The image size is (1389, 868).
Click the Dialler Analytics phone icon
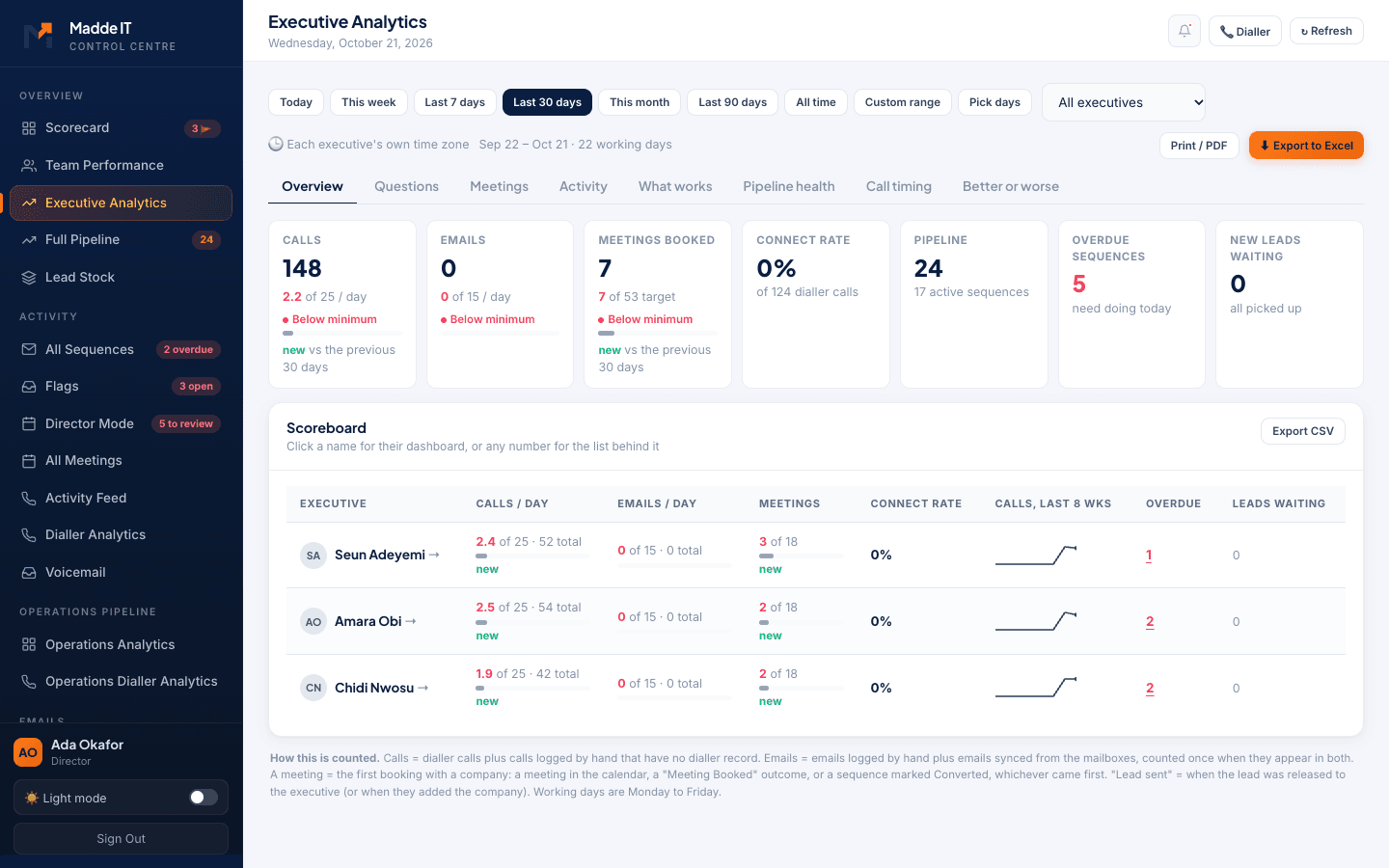(x=29, y=535)
